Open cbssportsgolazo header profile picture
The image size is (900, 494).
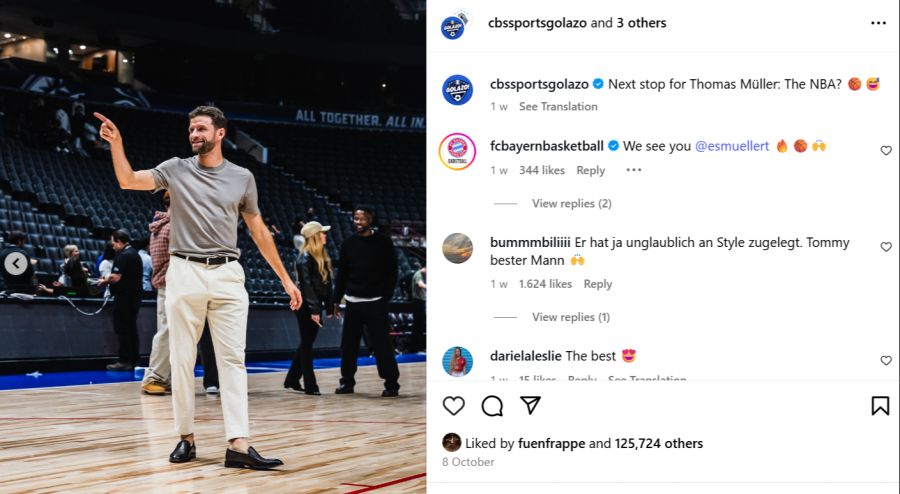(x=453, y=24)
